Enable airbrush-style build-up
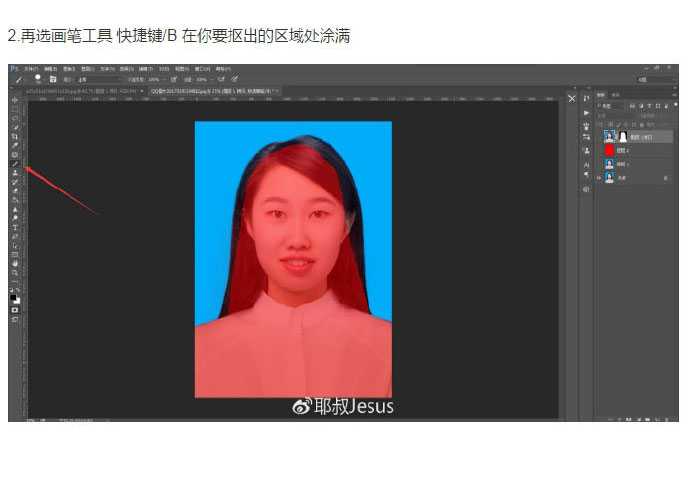This screenshot has width=690, height=489. [x=221, y=80]
